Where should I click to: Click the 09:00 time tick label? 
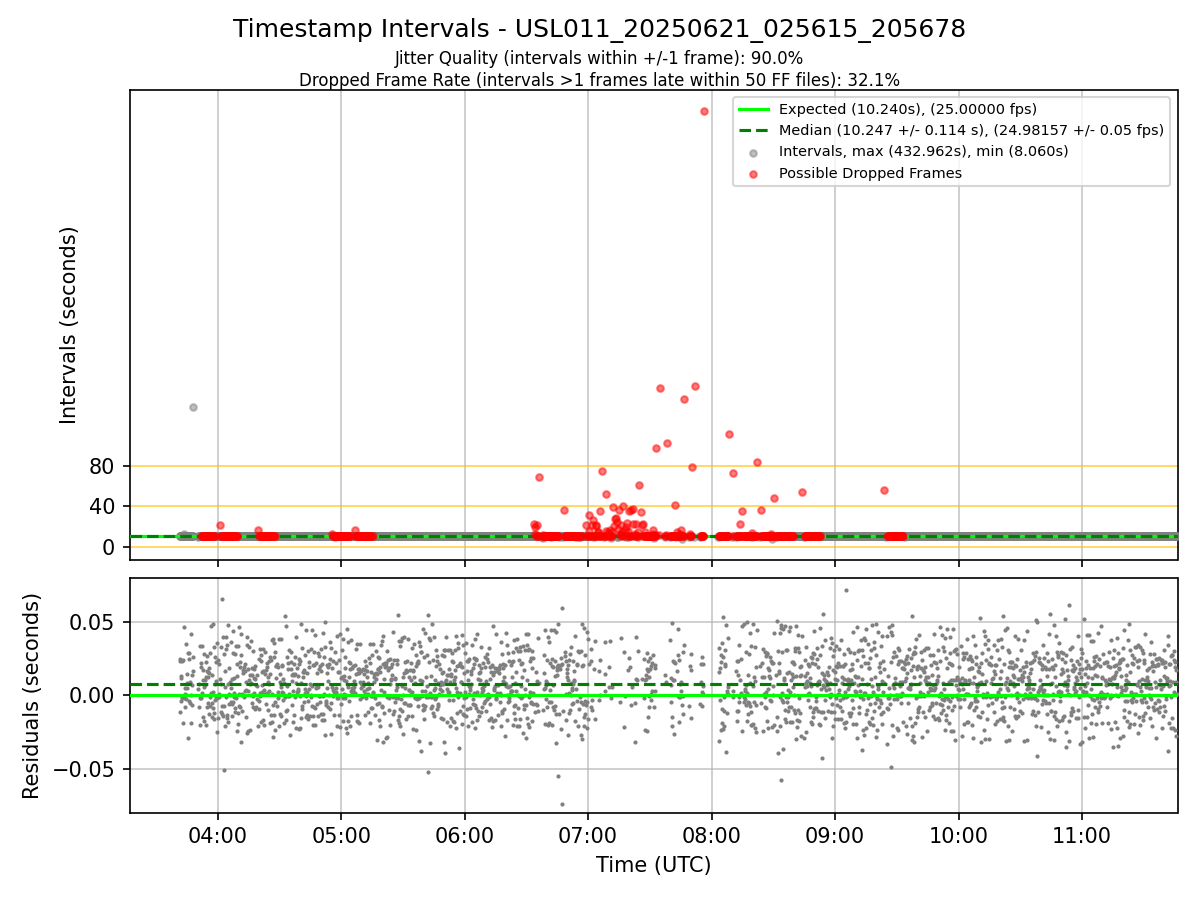point(835,834)
